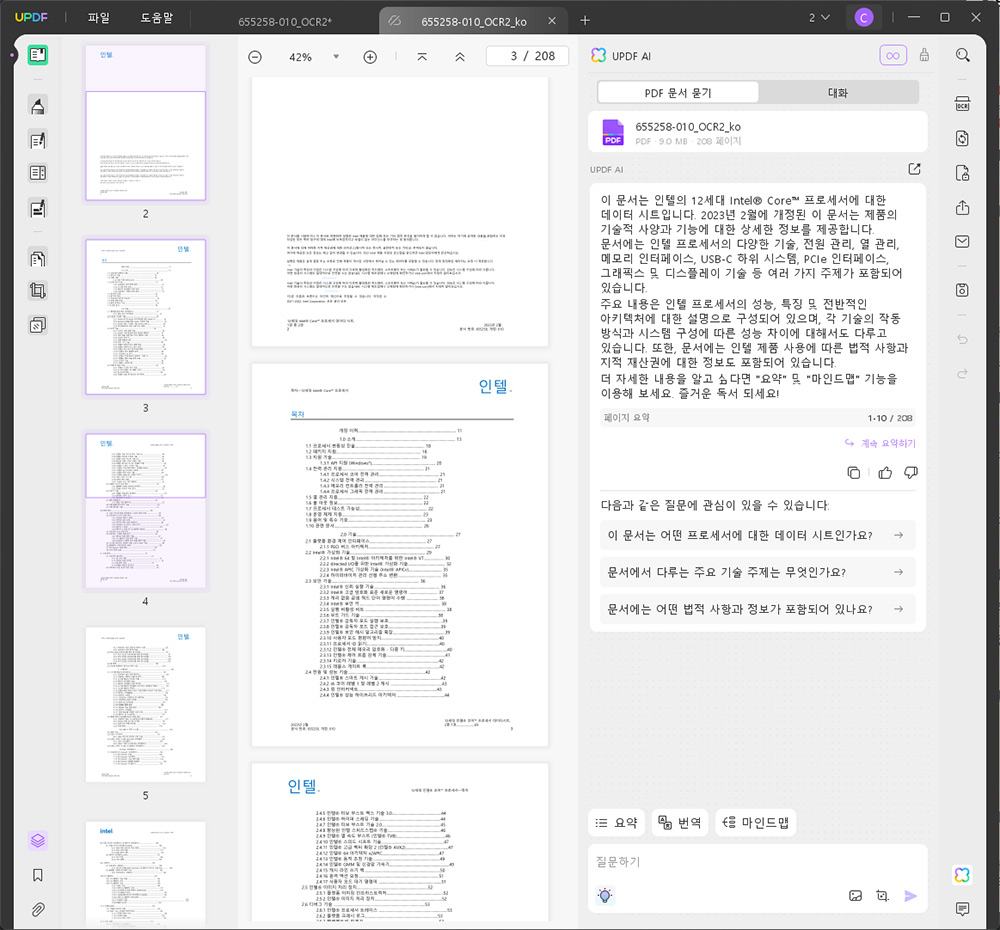The height and width of the screenshot is (930, 1000).
Task: Select page 5 thumbnail
Action: tap(145, 705)
